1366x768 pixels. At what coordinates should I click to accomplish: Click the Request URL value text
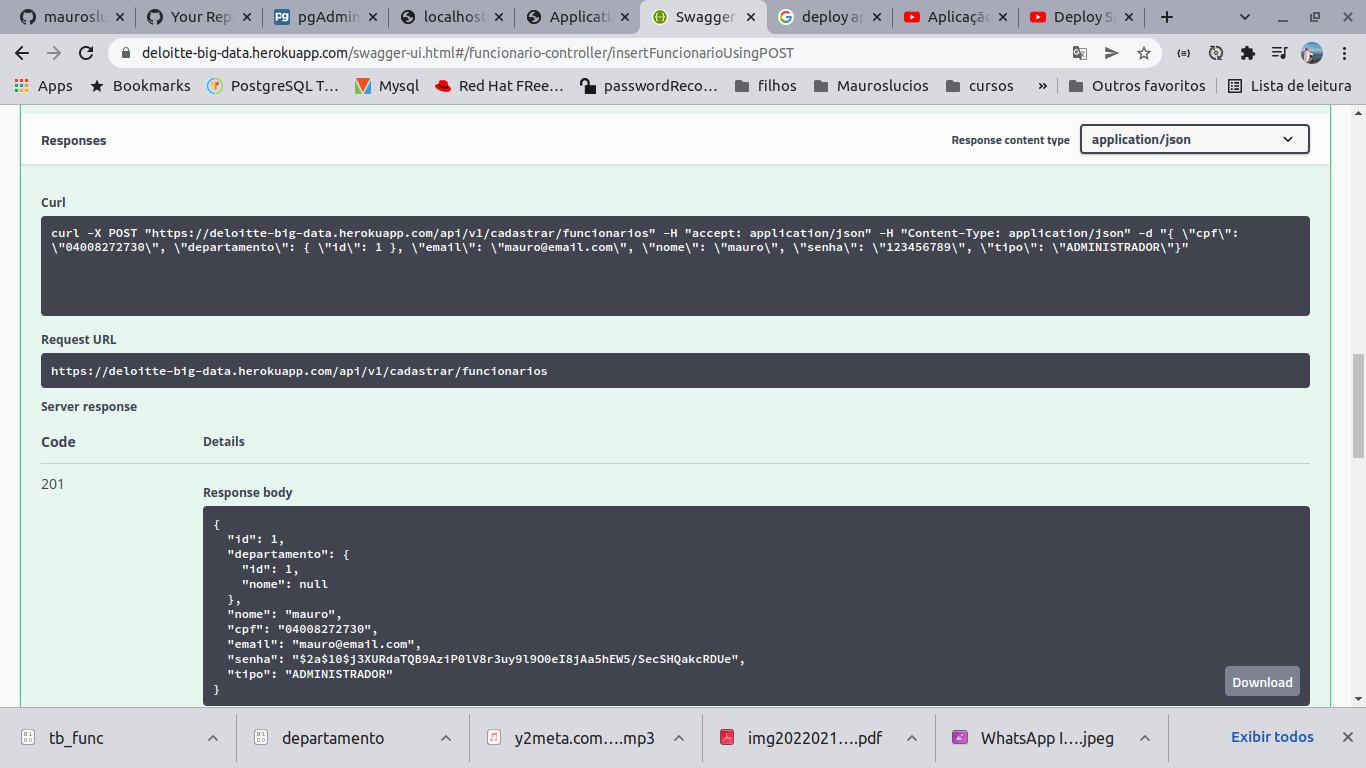(299, 371)
